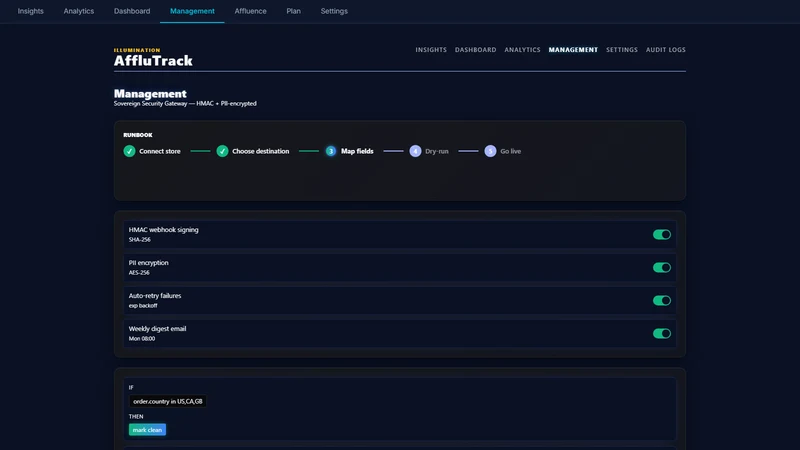Click ANALYTICS in the AffluTrack header nav
Viewport: 800px width, 450px height.
[x=522, y=50]
